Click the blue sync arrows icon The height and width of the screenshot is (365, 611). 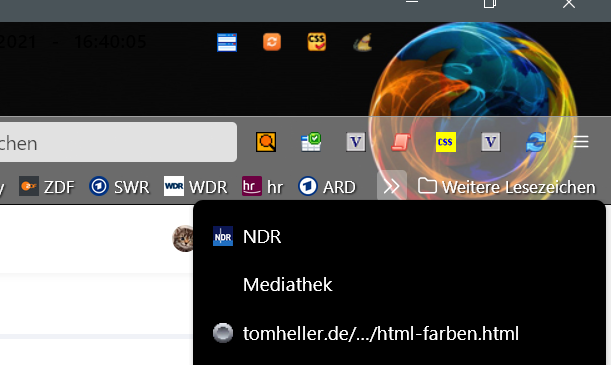click(536, 142)
